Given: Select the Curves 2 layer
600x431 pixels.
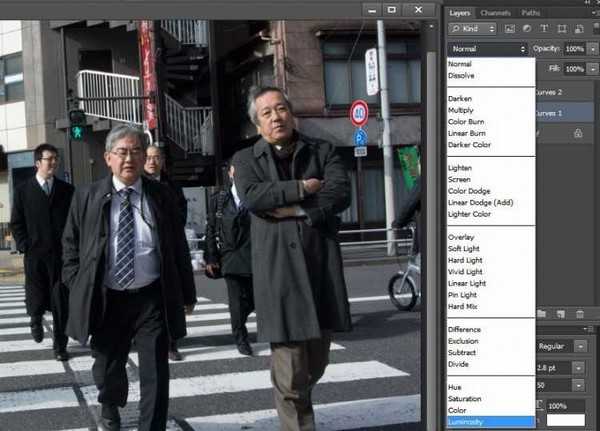Looking at the screenshot, I should (x=564, y=92).
